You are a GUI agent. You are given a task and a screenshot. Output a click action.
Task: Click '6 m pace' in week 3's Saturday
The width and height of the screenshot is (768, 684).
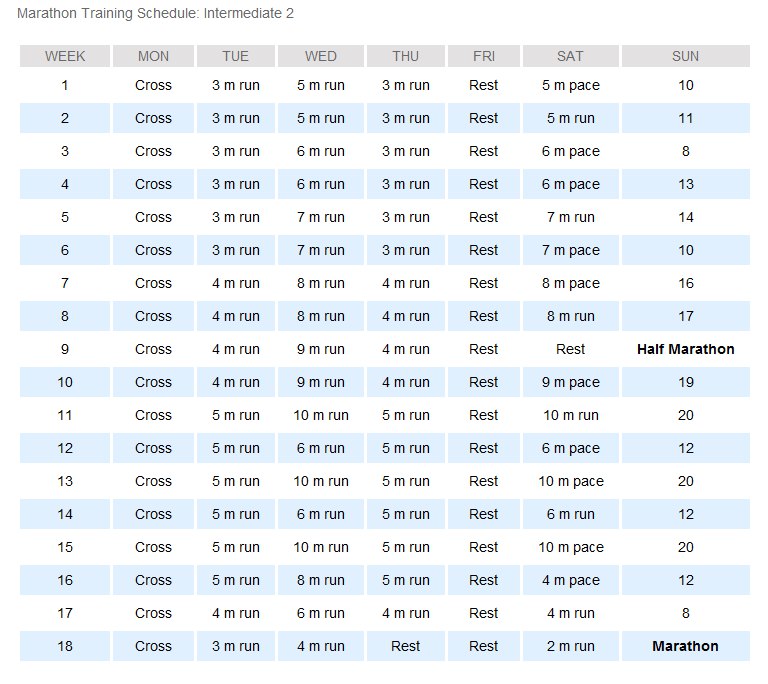tap(571, 151)
